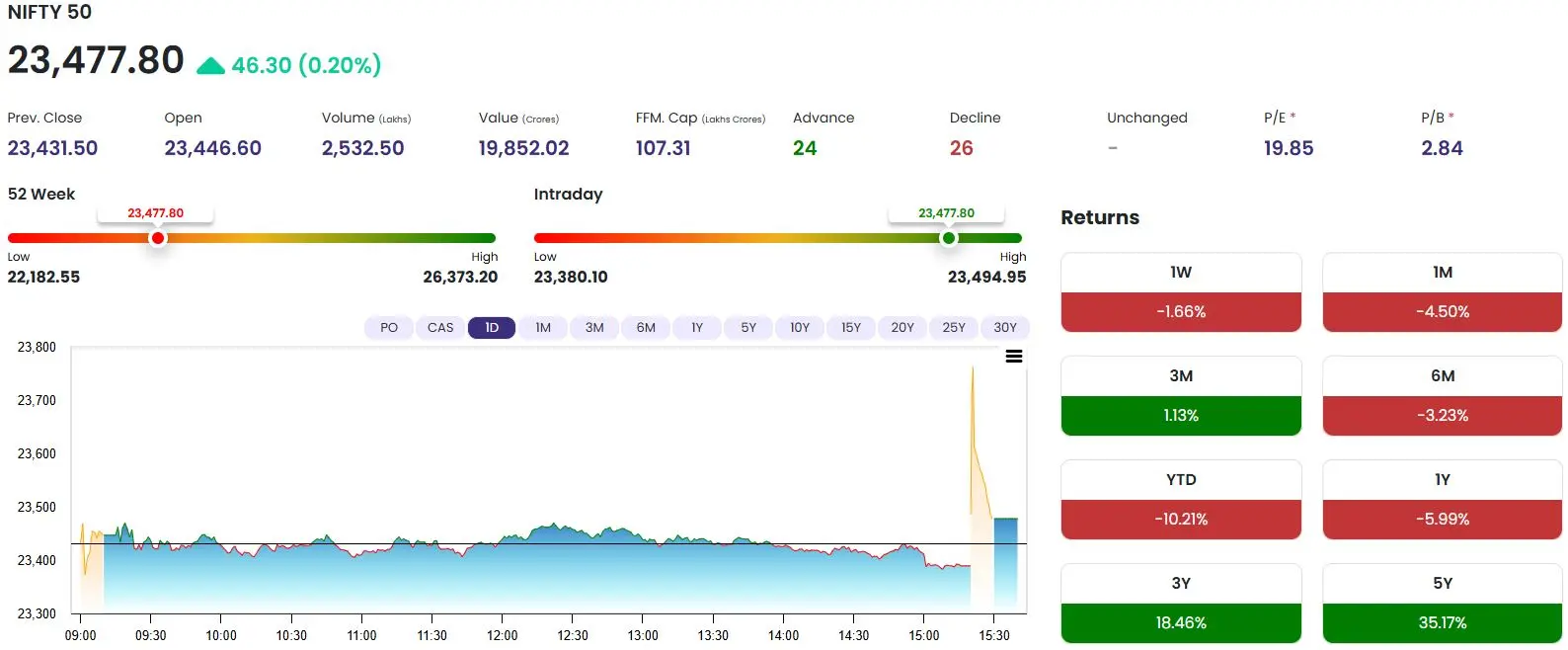Switch chart to 1M timeframe

coord(543,328)
